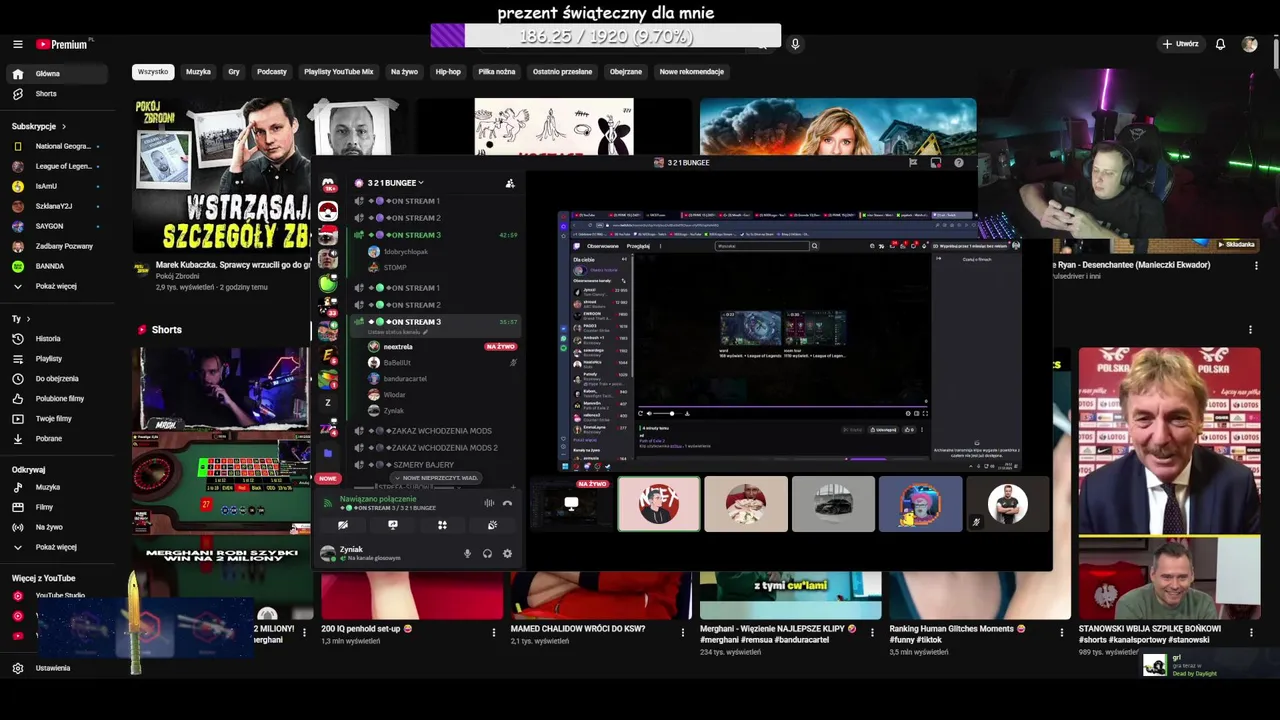Jump to the NOWE NIEPRZECZYT. WIAD. pill

(436, 478)
